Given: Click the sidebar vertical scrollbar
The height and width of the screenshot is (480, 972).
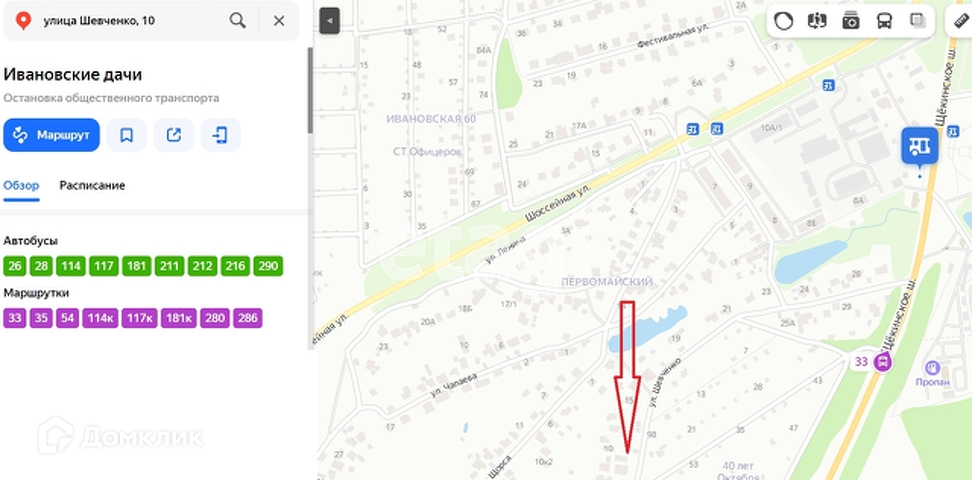Looking at the screenshot, I should 311,91.
